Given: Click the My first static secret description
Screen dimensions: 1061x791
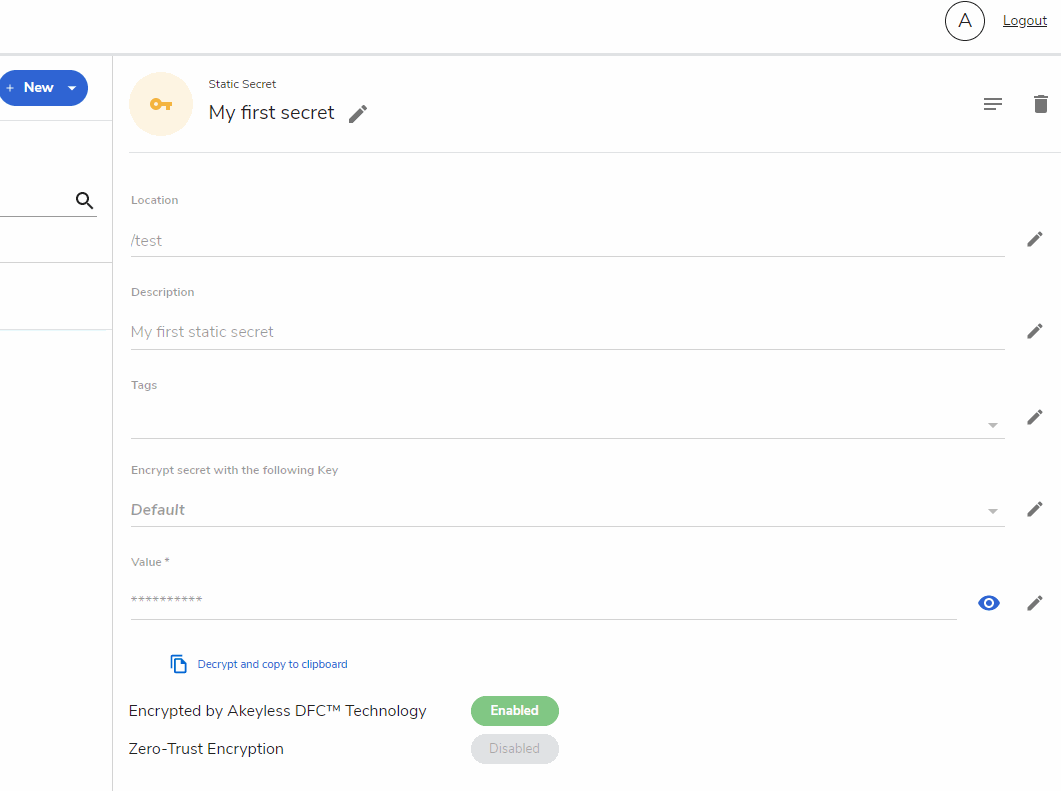Looking at the screenshot, I should 567,332.
